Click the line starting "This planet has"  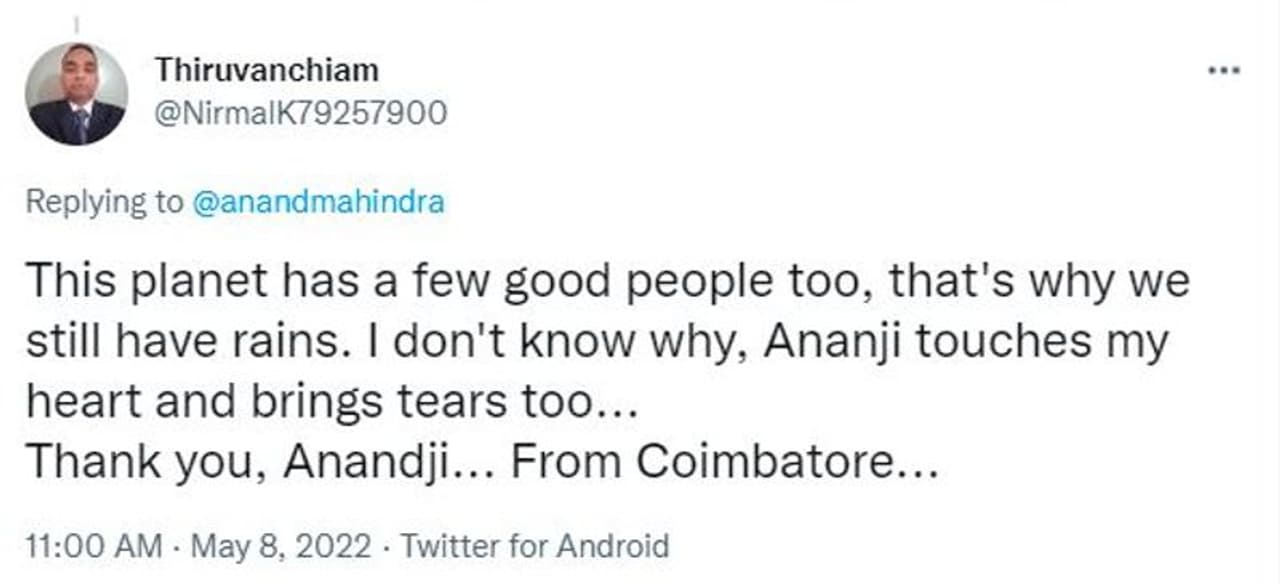tap(607, 282)
